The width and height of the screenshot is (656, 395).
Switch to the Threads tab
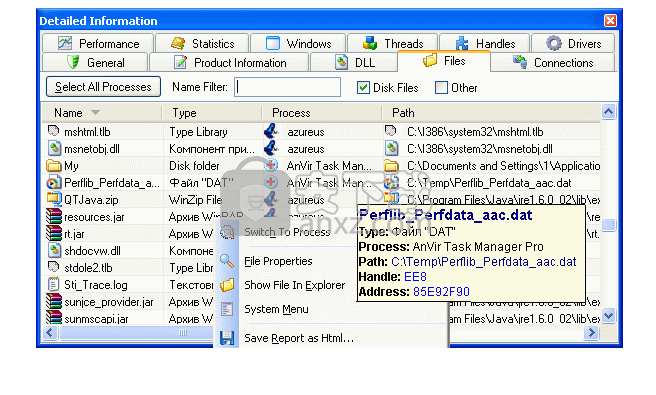pyautogui.click(x=393, y=44)
